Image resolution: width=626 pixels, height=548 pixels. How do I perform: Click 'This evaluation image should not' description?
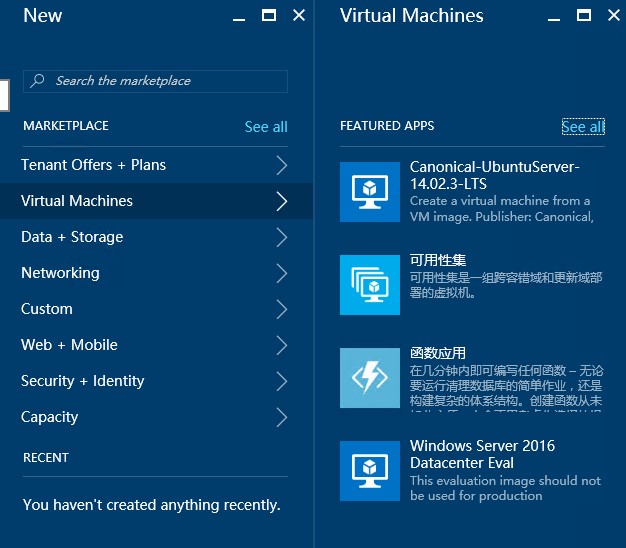click(505, 488)
